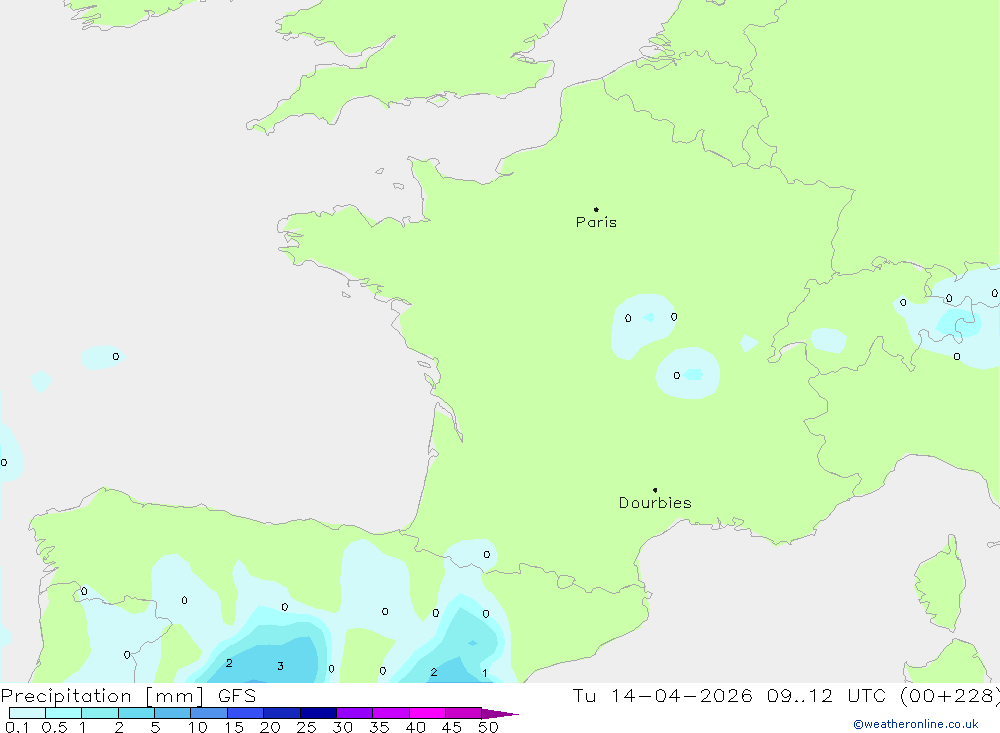
Task: Click the legend value 10
Action: point(198,727)
